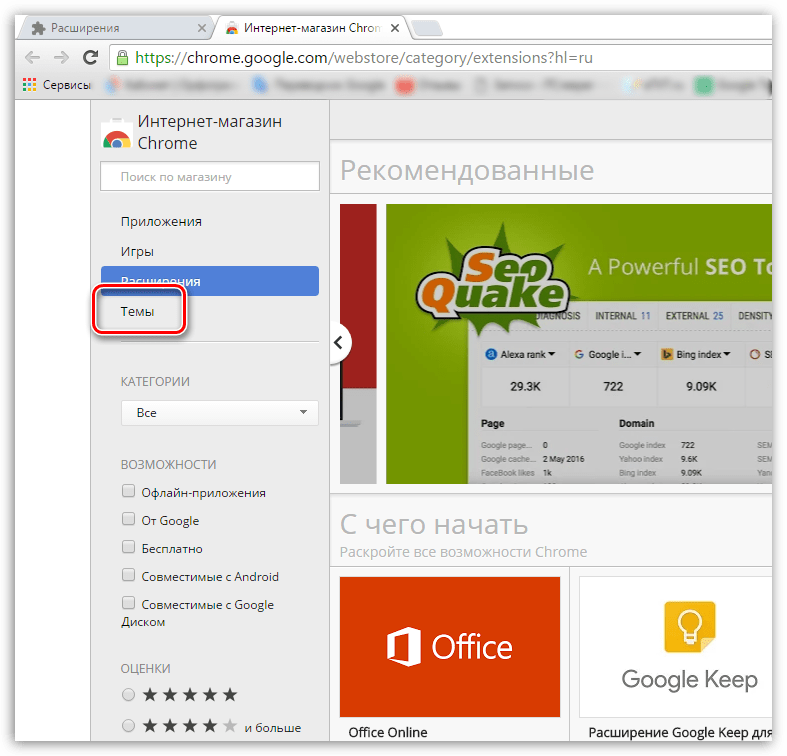Click the Интернет-магазин Chrome heading
This screenshot has width=787, height=756.
click(210, 132)
